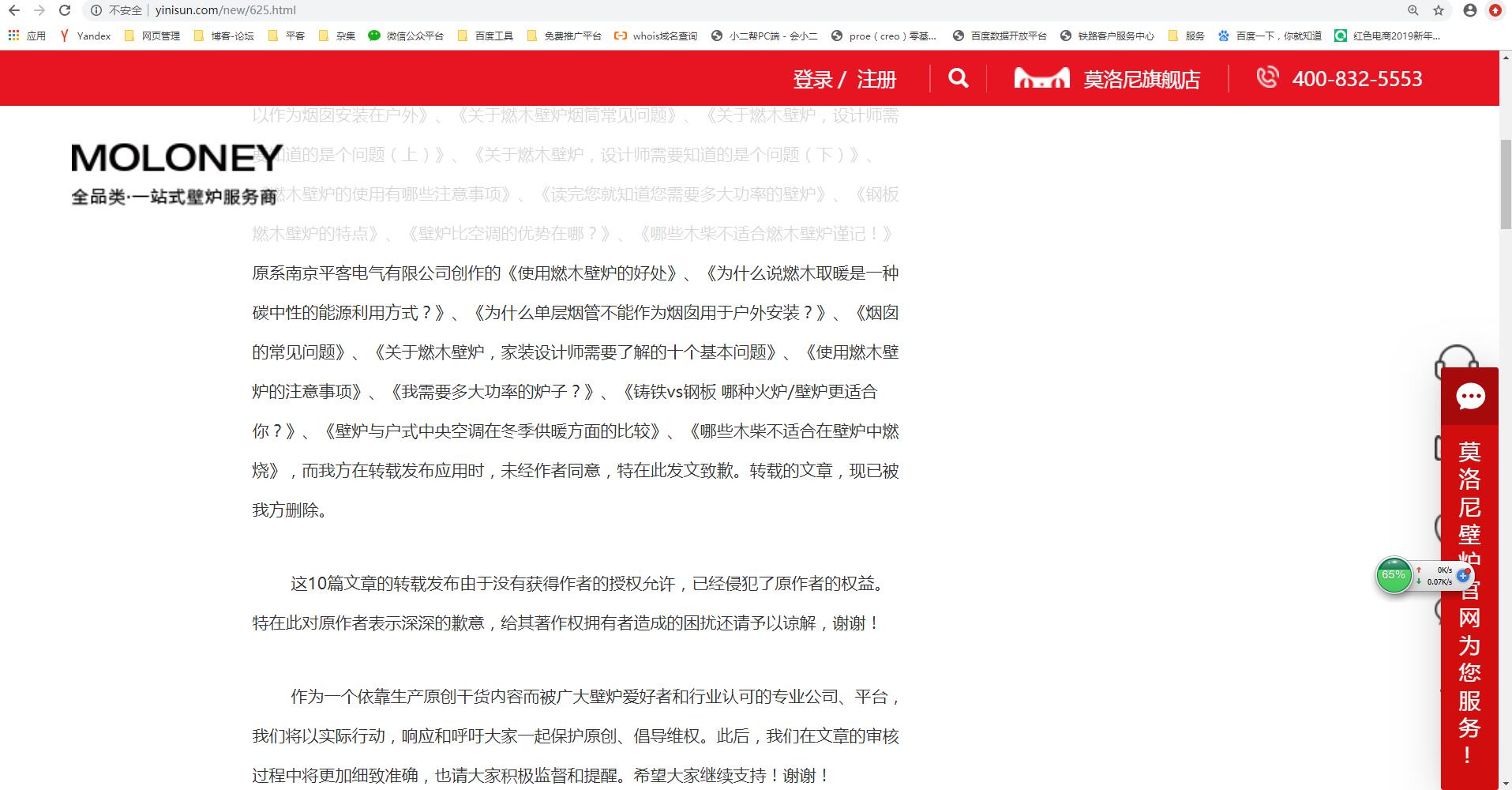Click the site search magnifier icon
The image size is (1512, 790).
pos(958,78)
